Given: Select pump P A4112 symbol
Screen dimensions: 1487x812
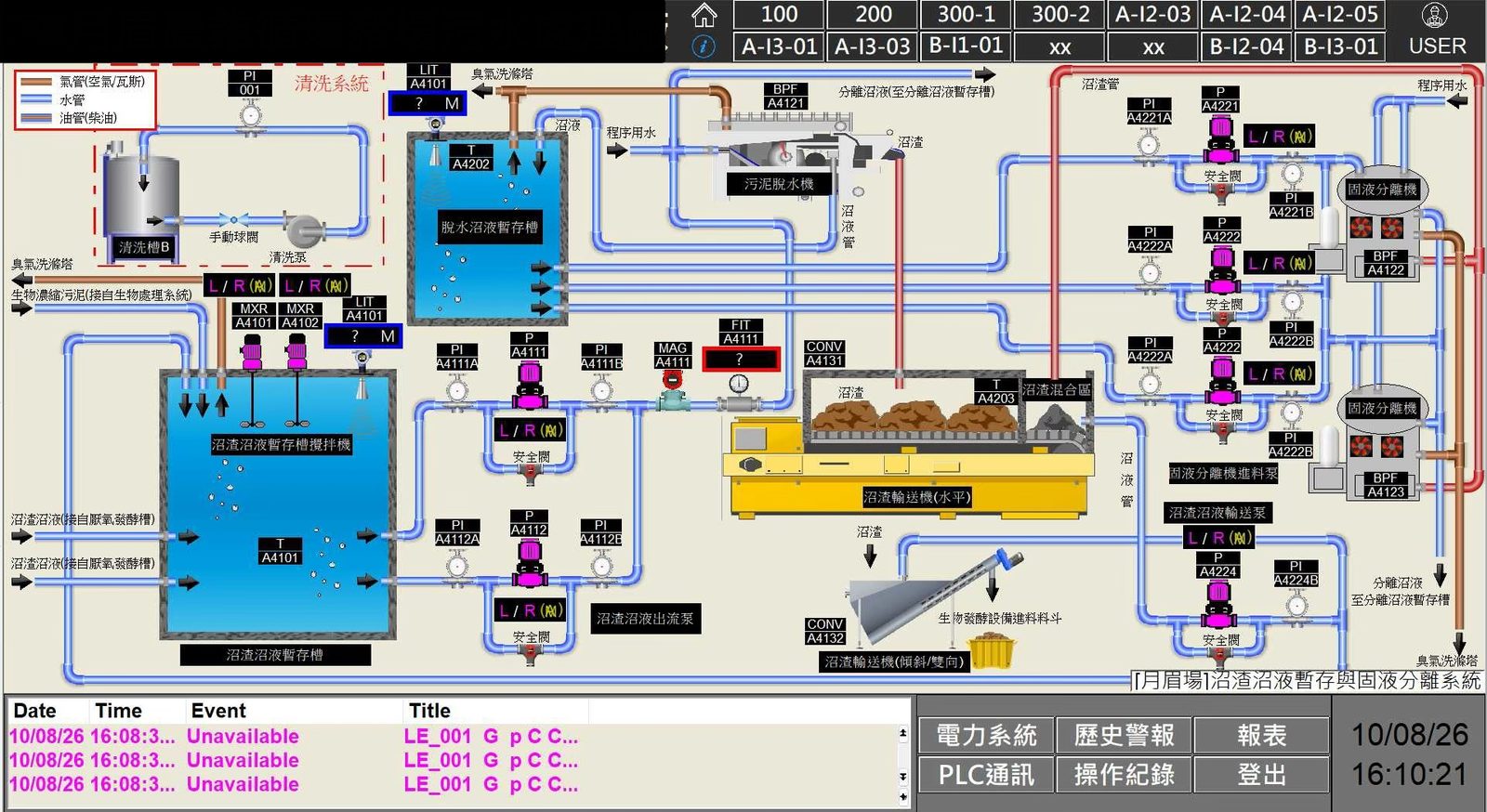Looking at the screenshot, I should (x=529, y=562).
